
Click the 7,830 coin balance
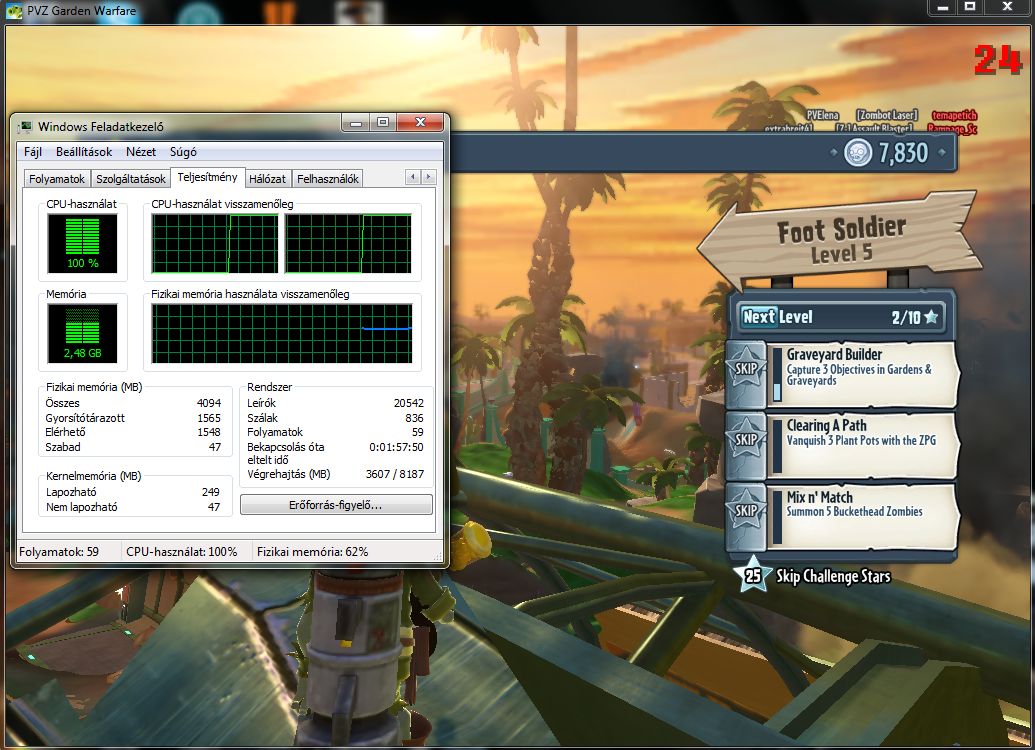pos(903,153)
